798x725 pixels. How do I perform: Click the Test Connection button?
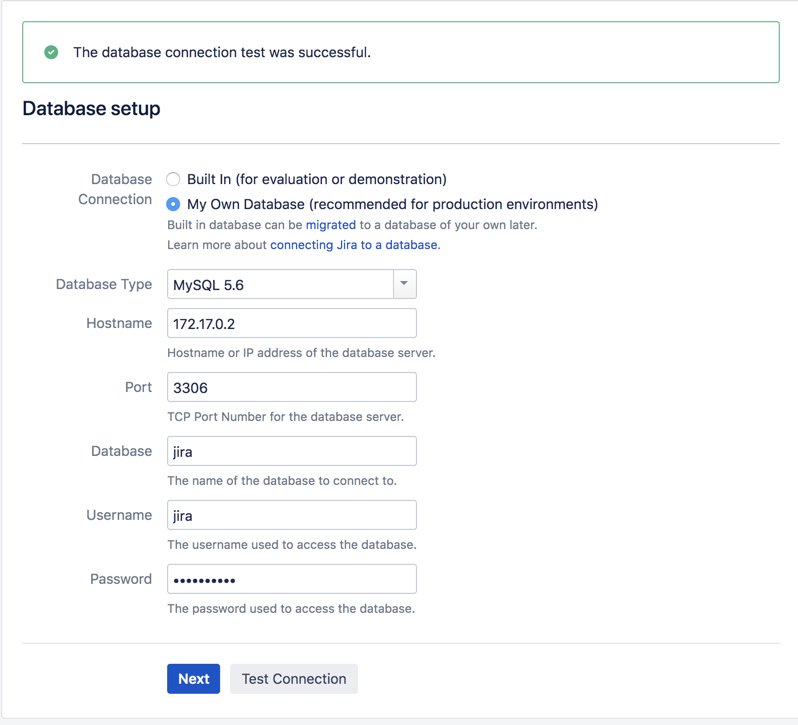[x=294, y=679]
